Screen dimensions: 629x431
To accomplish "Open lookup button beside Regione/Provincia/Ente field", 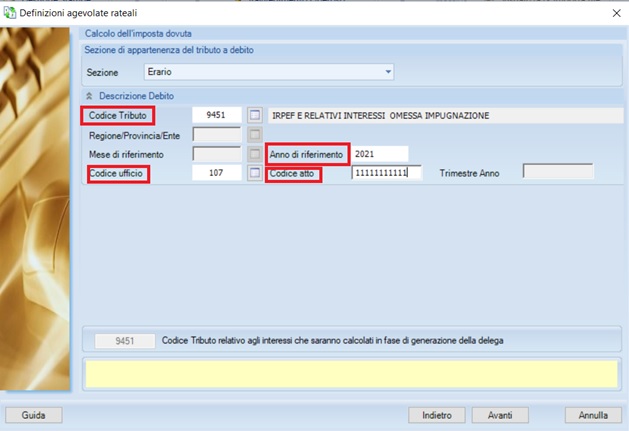I will [254, 135].
